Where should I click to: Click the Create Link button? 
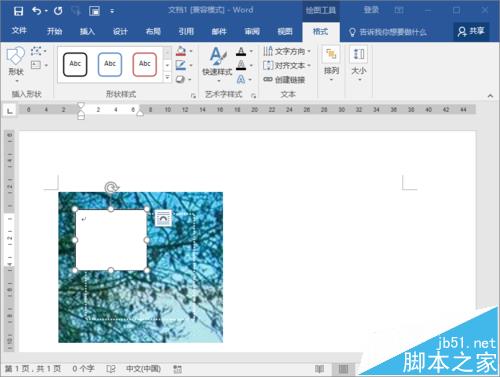click(x=284, y=79)
